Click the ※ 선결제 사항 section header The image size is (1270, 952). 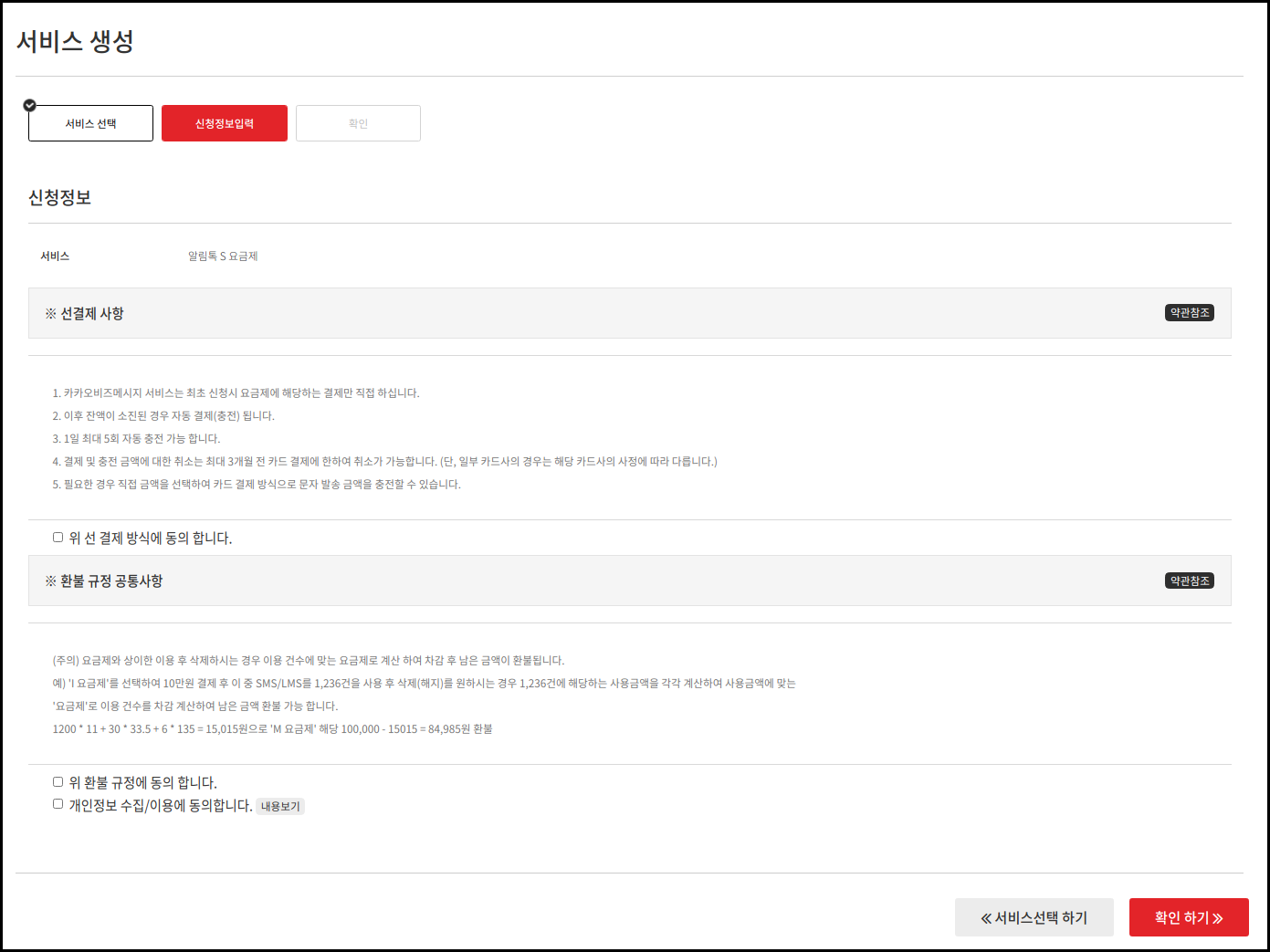[84, 313]
